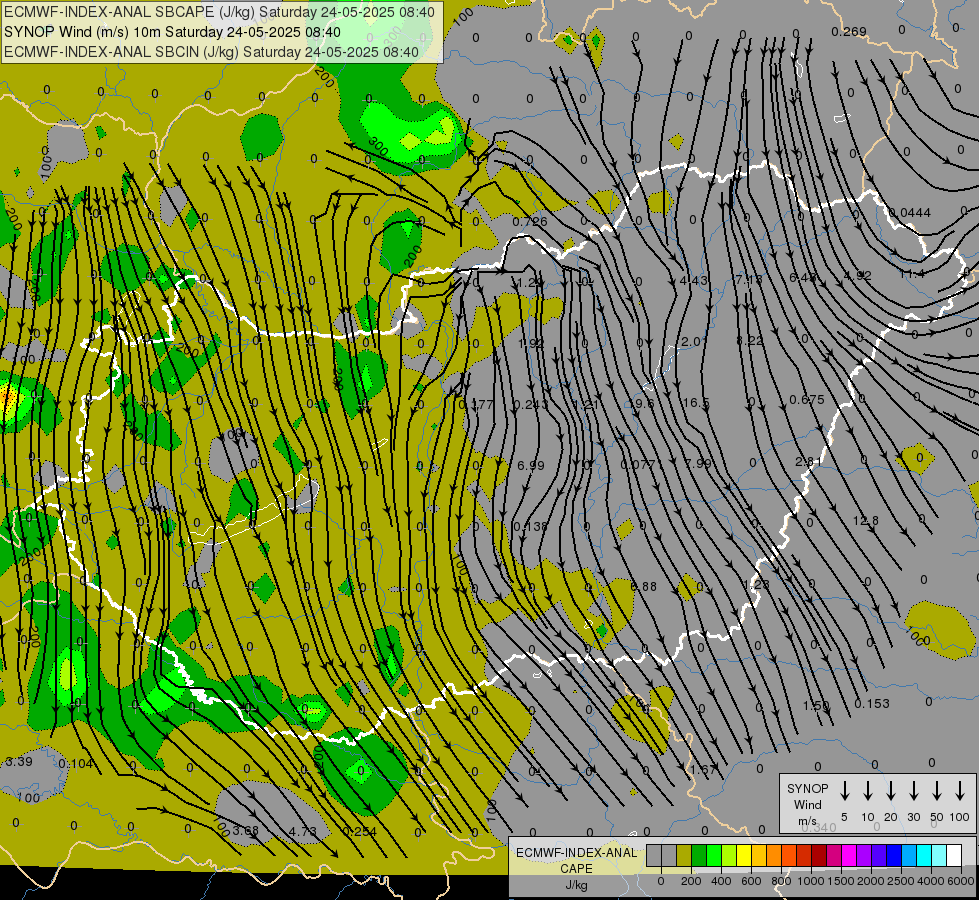The height and width of the screenshot is (900, 979).
Task: Click the 0.0444 value on the map
Action: pos(910,212)
